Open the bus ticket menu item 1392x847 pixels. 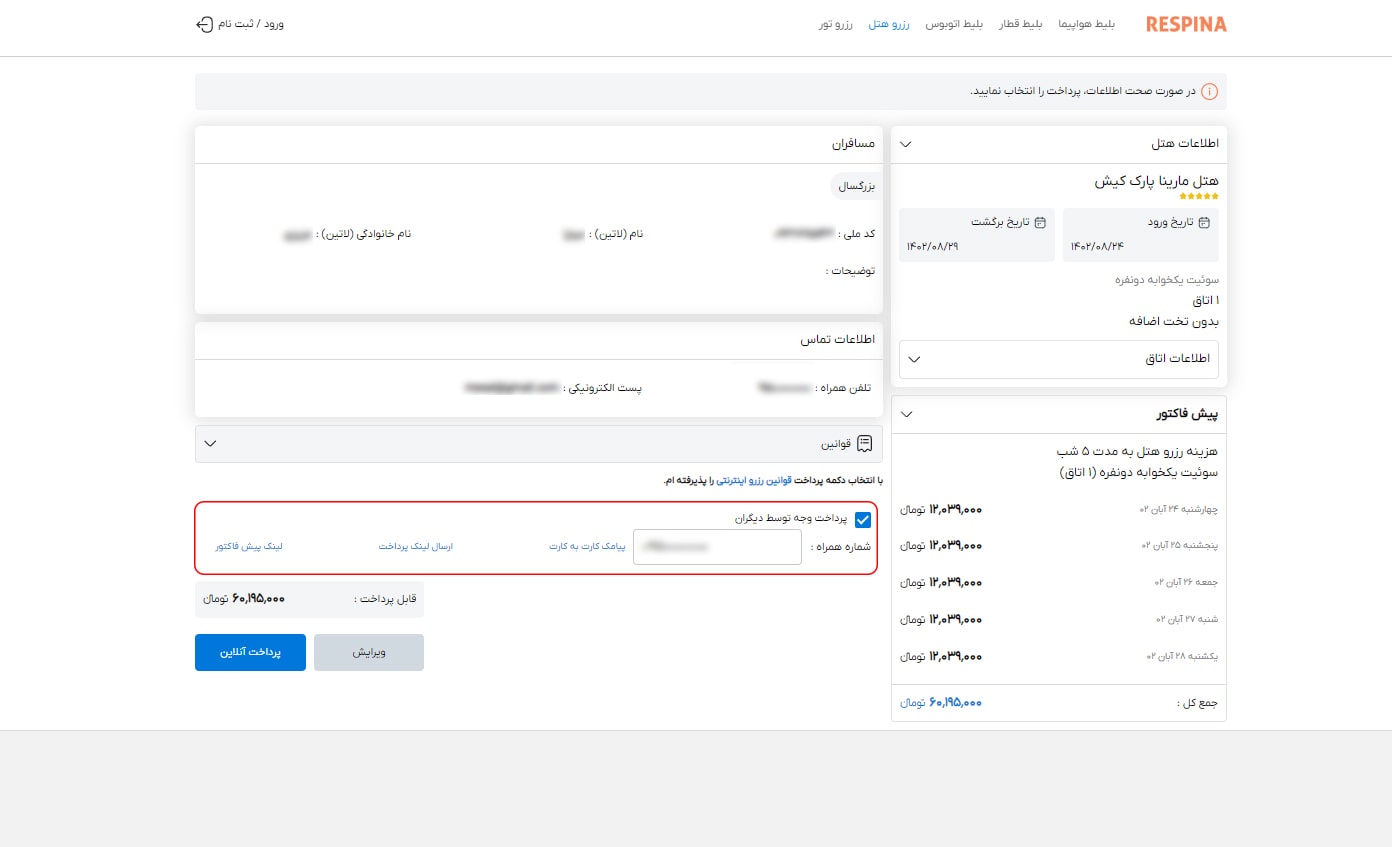pyautogui.click(x=955, y=24)
